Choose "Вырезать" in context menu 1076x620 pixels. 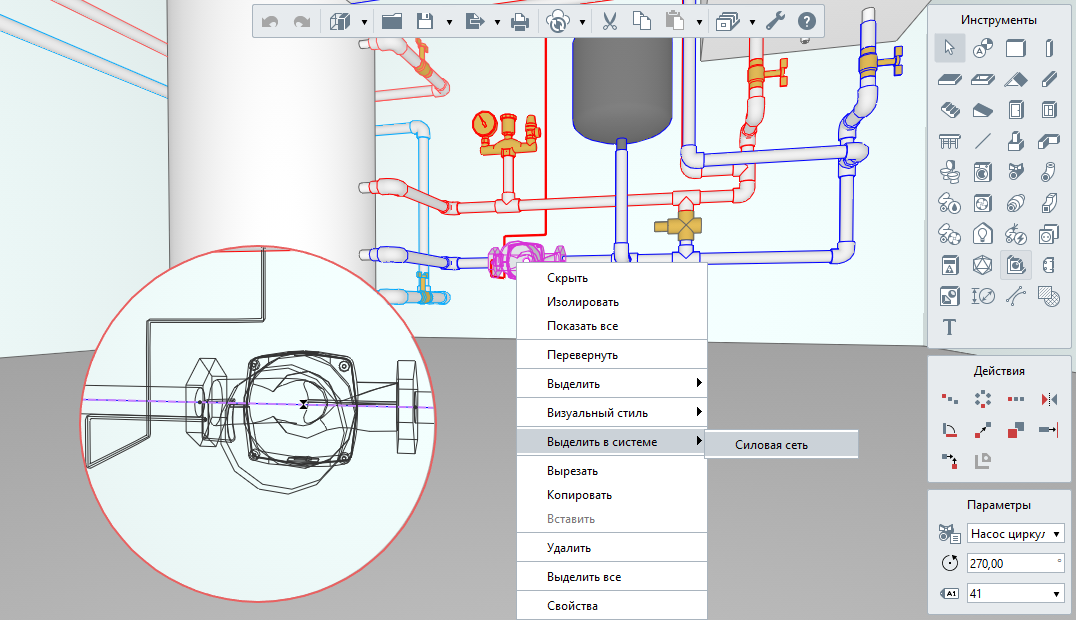[x=611, y=471]
